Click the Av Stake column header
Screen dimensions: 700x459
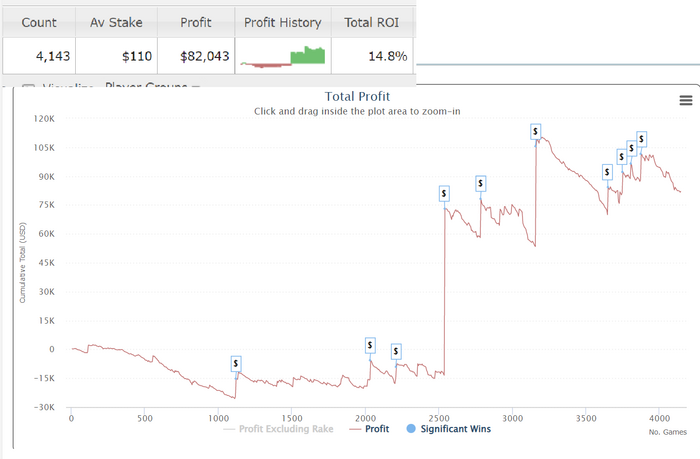[116, 22]
